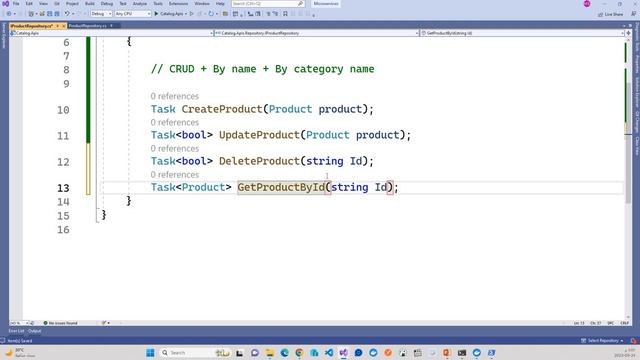Click the Select Repository status button

[x=602, y=341]
